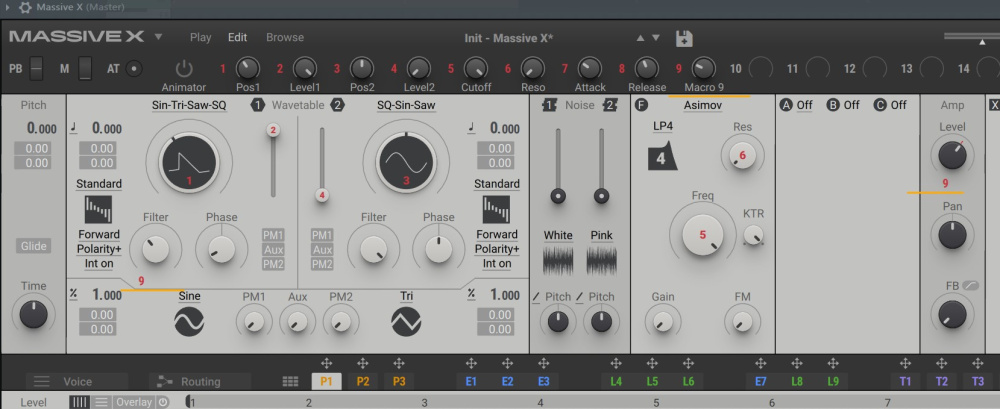
Task: Click the filter Freq knob
Action: [x=702, y=234]
